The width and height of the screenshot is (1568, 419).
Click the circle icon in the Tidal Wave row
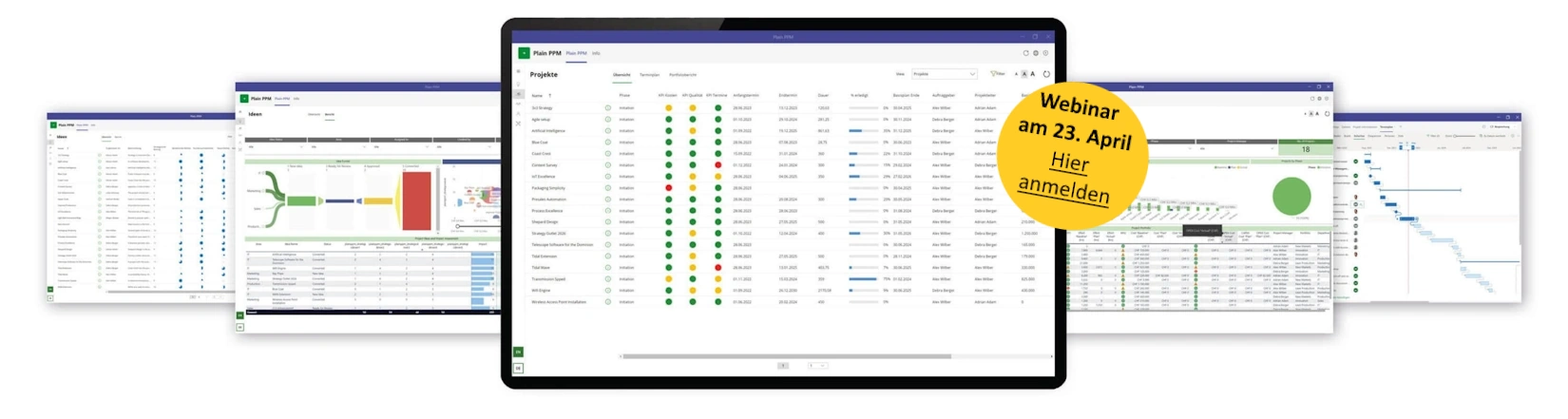point(608,268)
